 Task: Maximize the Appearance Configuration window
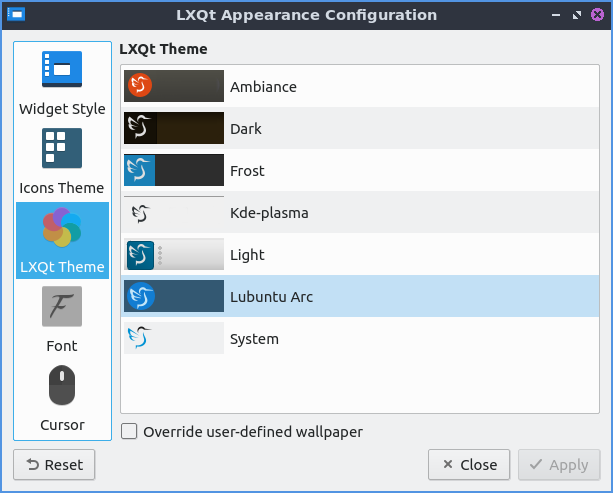click(577, 16)
